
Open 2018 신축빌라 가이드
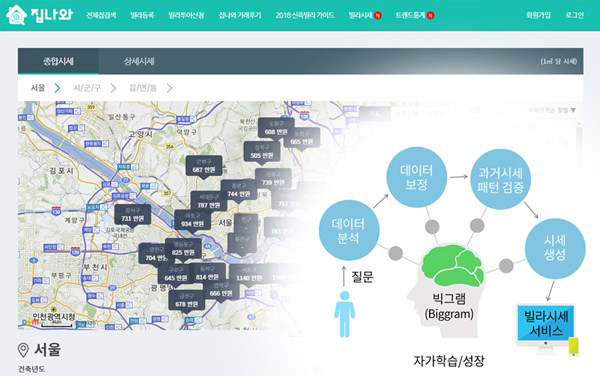305,15
